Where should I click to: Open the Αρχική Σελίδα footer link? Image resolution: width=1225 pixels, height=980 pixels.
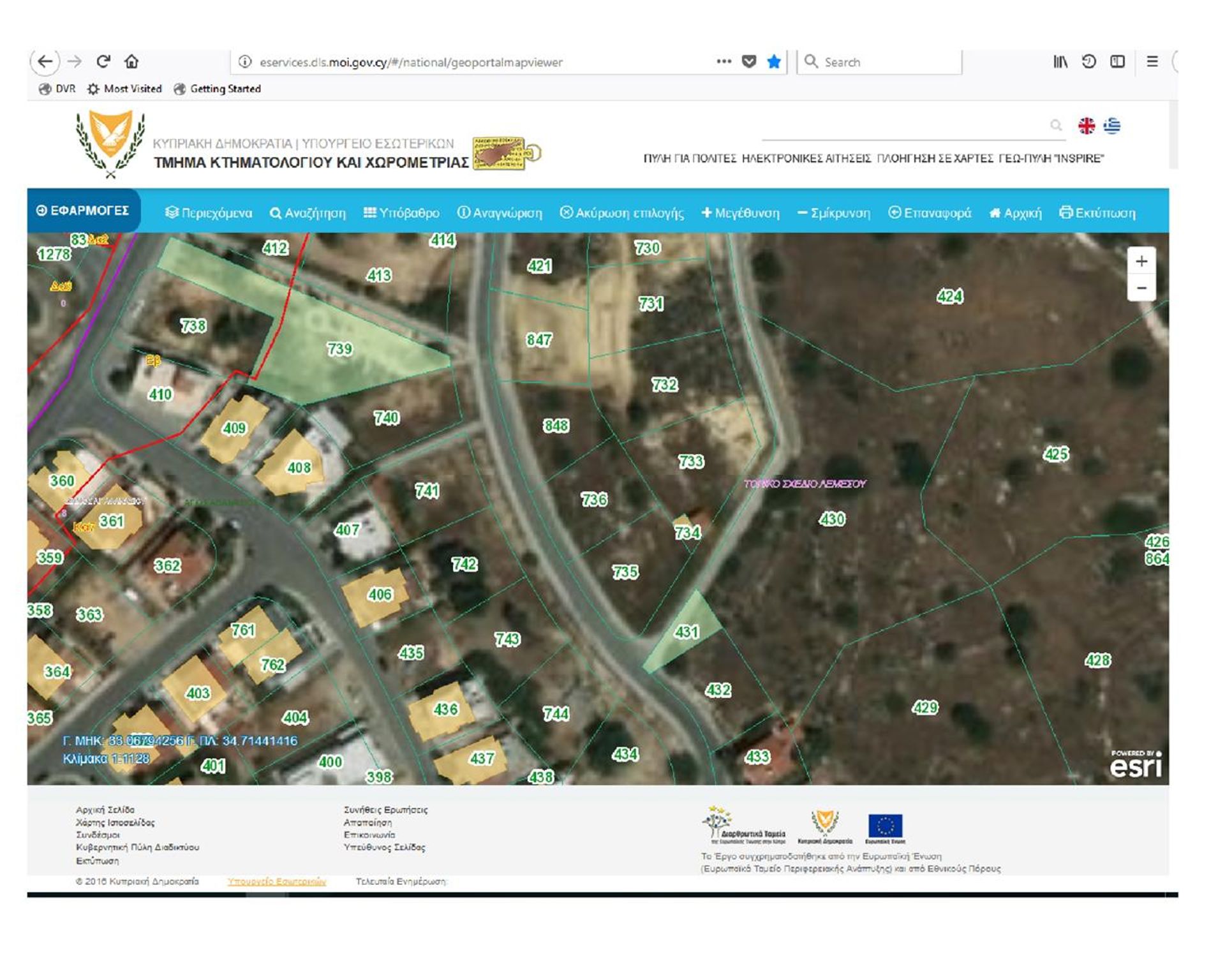105,810
